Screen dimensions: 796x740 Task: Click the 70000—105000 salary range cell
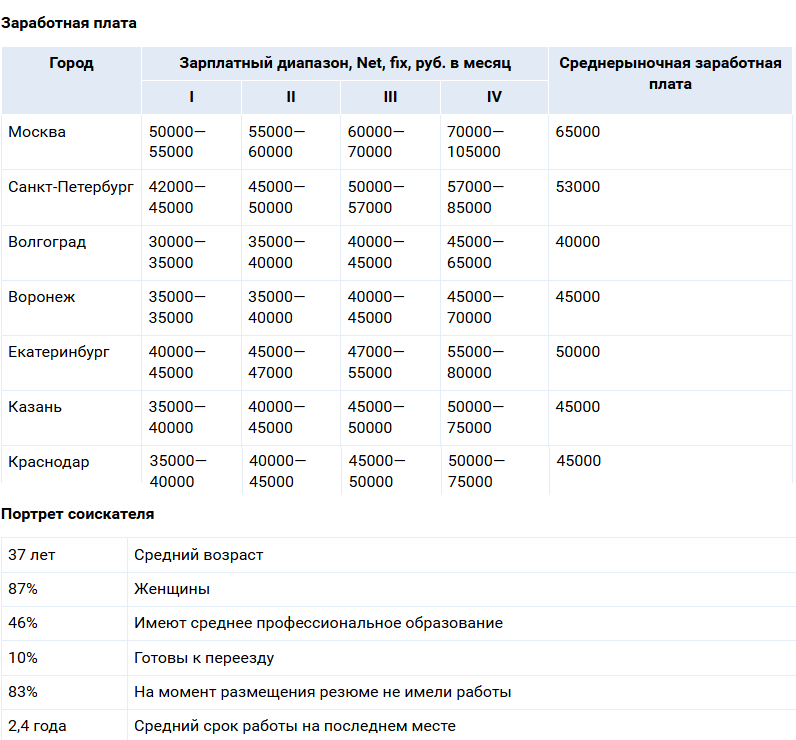(476, 142)
